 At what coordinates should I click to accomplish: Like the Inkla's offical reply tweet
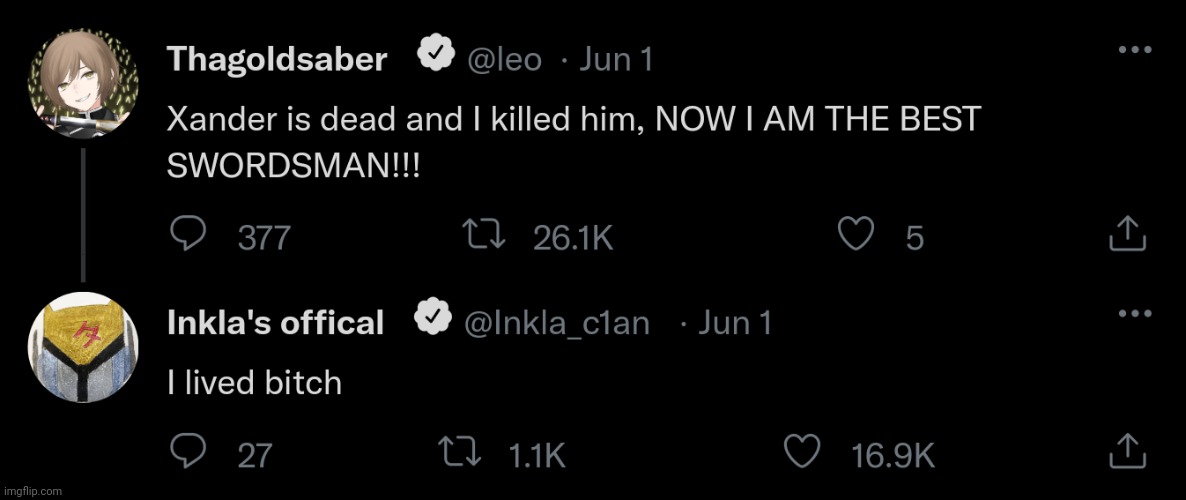point(801,454)
